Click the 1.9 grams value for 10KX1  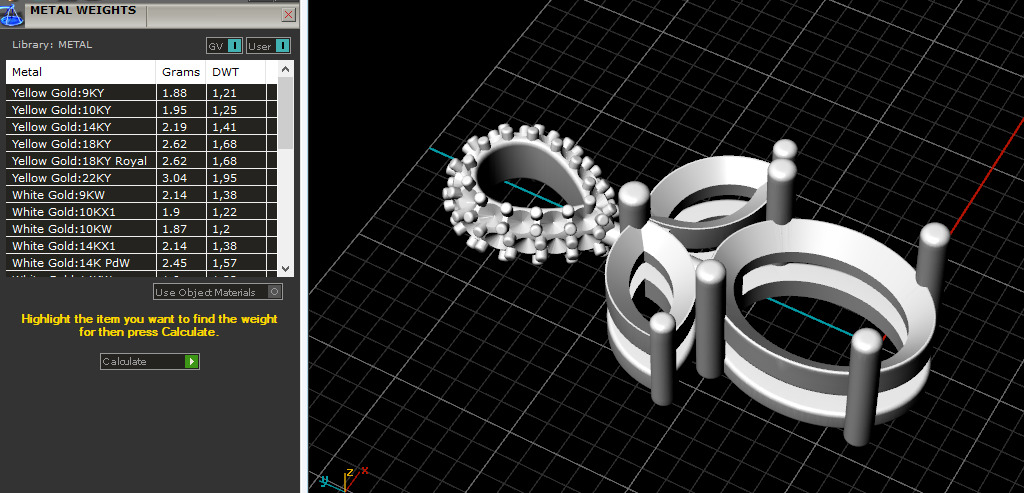pyautogui.click(x=170, y=212)
